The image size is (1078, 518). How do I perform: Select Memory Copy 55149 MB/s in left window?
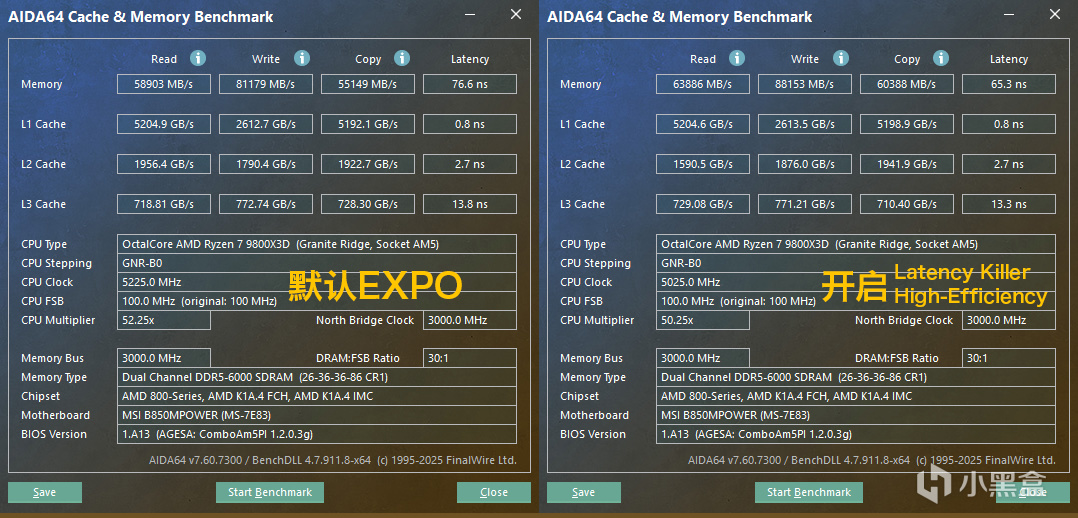(x=368, y=84)
